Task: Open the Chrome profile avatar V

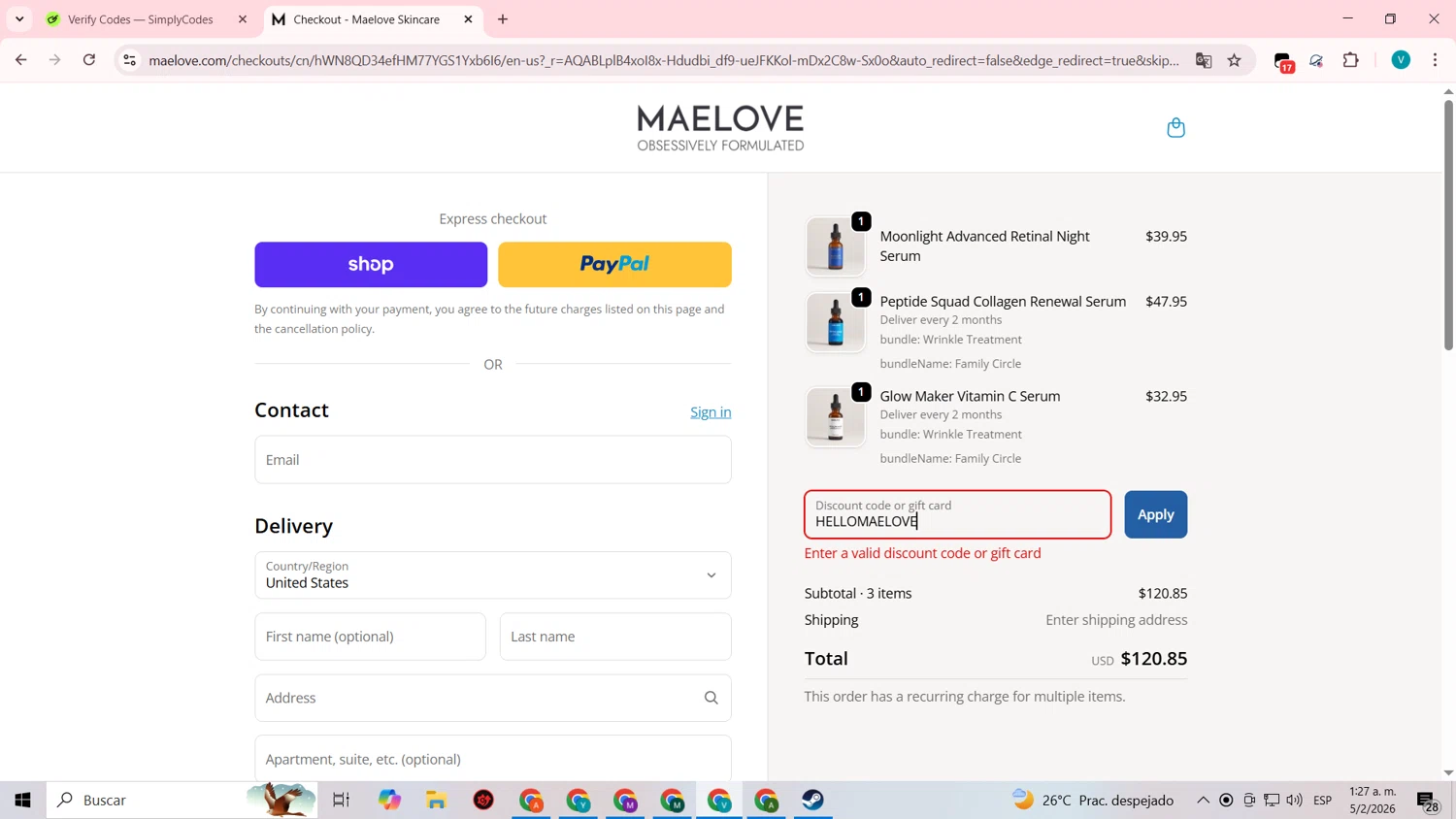Action: 1401,60
